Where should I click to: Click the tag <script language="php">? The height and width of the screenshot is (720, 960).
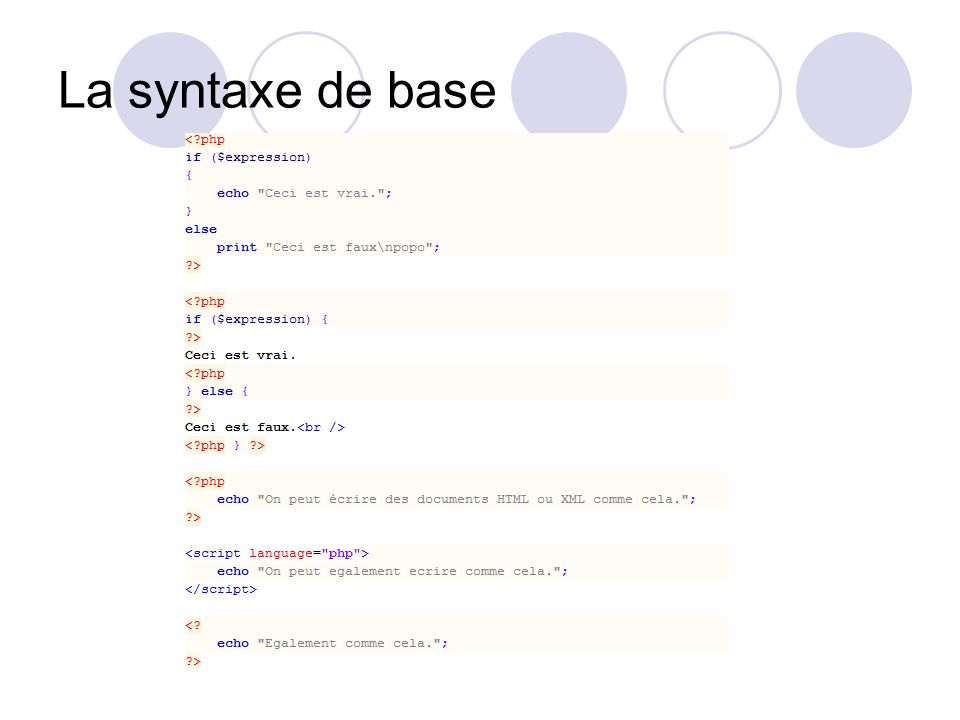click(x=277, y=553)
